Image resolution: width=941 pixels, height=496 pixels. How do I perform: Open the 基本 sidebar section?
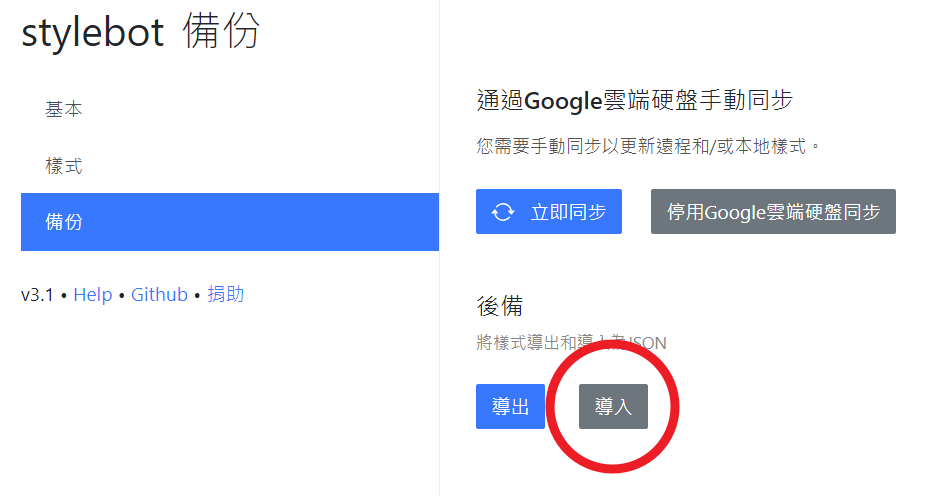pos(64,110)
